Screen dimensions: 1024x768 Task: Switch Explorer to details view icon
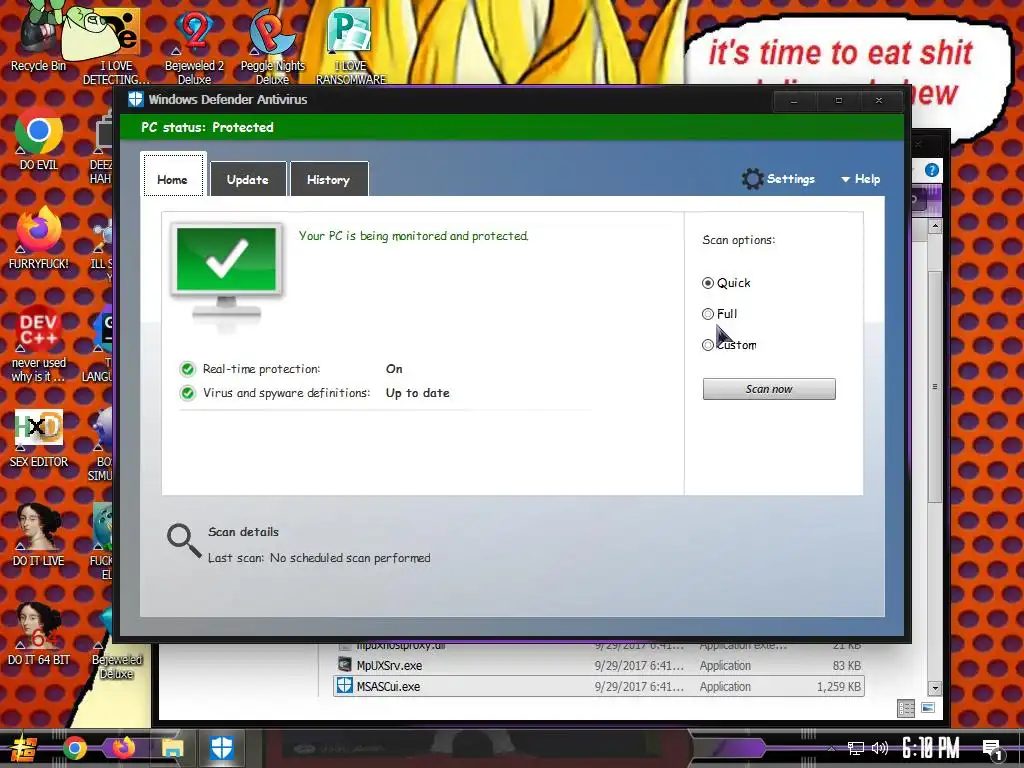tap(906, 708)
